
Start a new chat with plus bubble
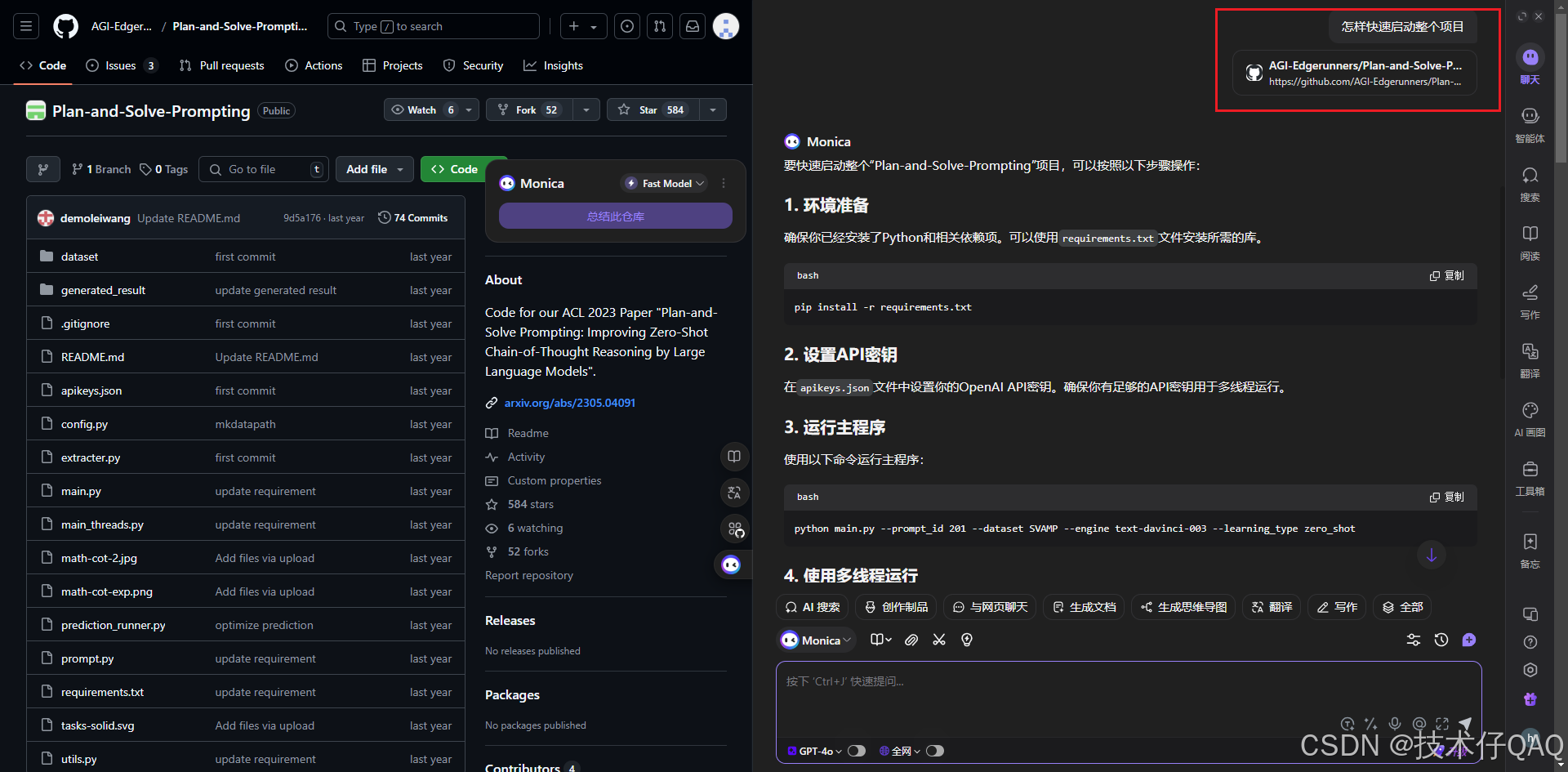click(x=1469, y=640)
